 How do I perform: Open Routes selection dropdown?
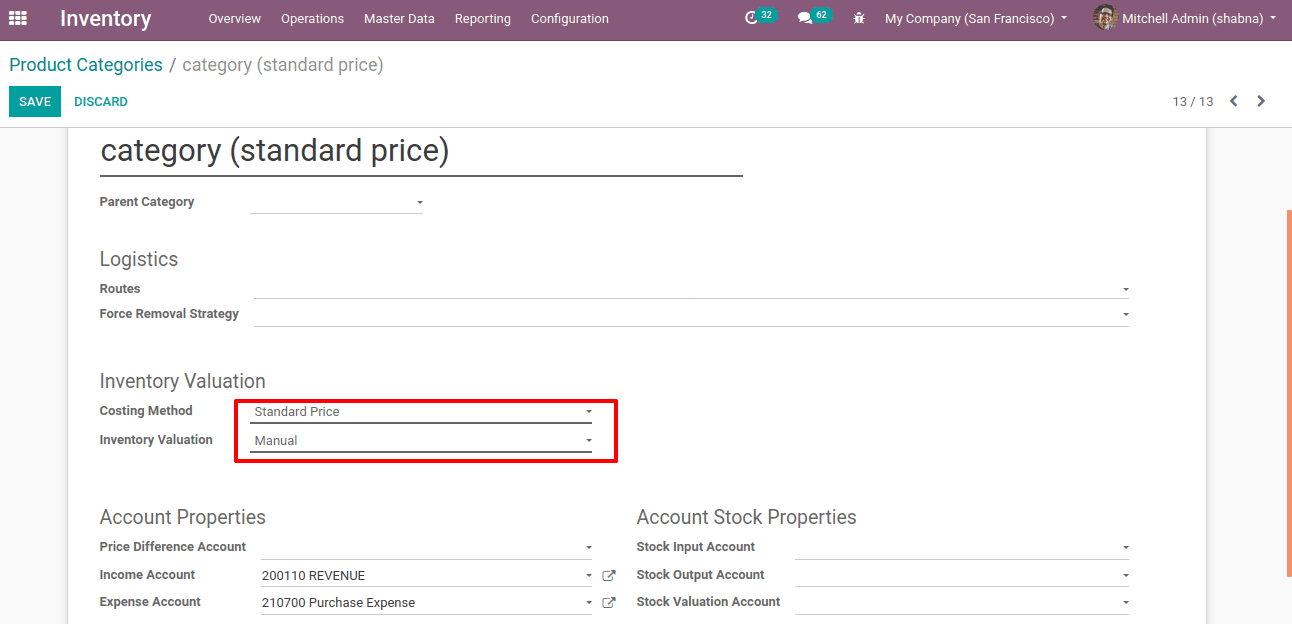pyautogui.click(x=691, y=288)
